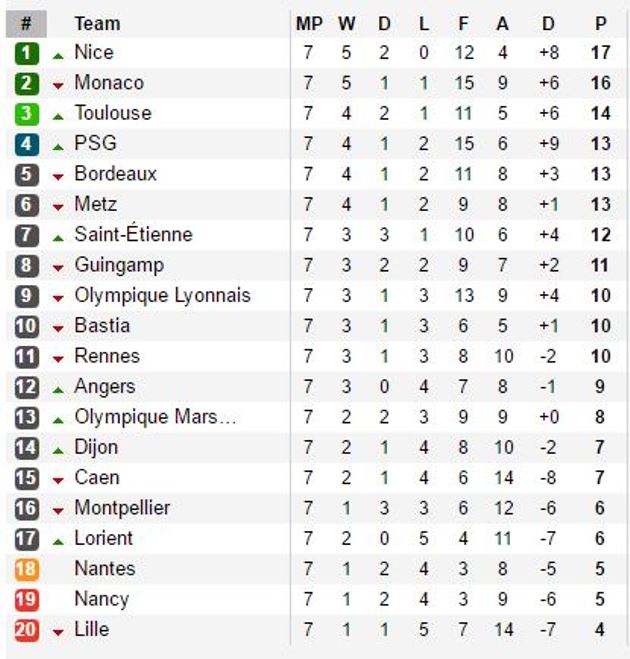This screenshot has width=630, height=659.
Task: Click Nice's green rank 1 badge
Action: tap(26, 53)
